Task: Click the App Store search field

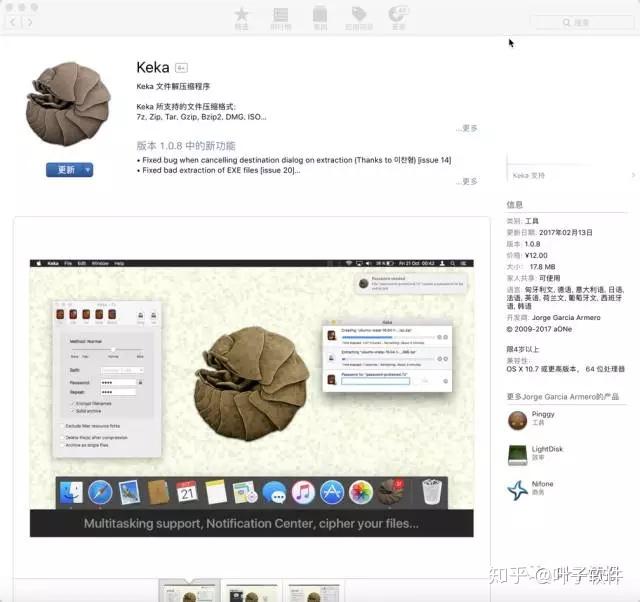Action: (x=581, y=22)
